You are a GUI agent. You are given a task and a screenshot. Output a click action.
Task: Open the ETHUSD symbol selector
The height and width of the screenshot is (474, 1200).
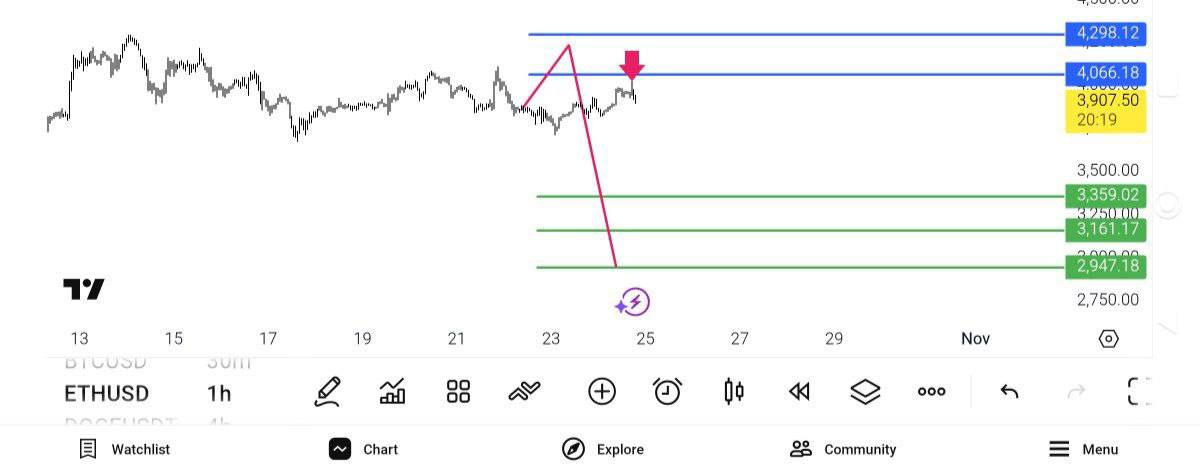point(106,393)
